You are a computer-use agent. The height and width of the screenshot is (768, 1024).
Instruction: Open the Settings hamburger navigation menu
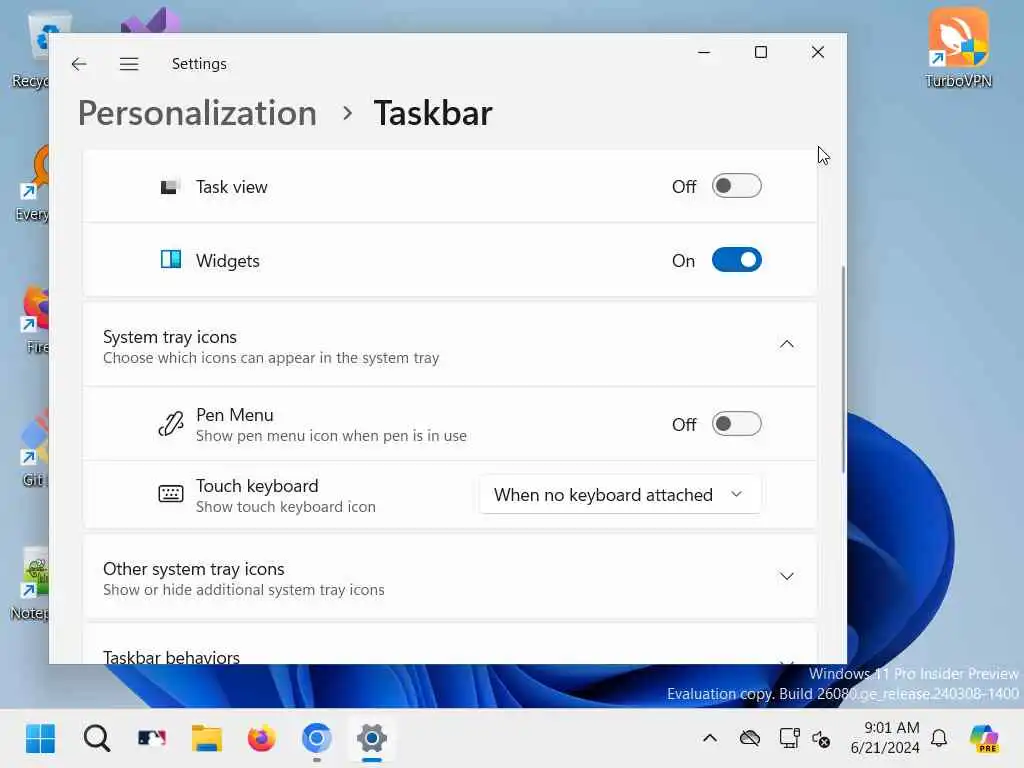129,64
